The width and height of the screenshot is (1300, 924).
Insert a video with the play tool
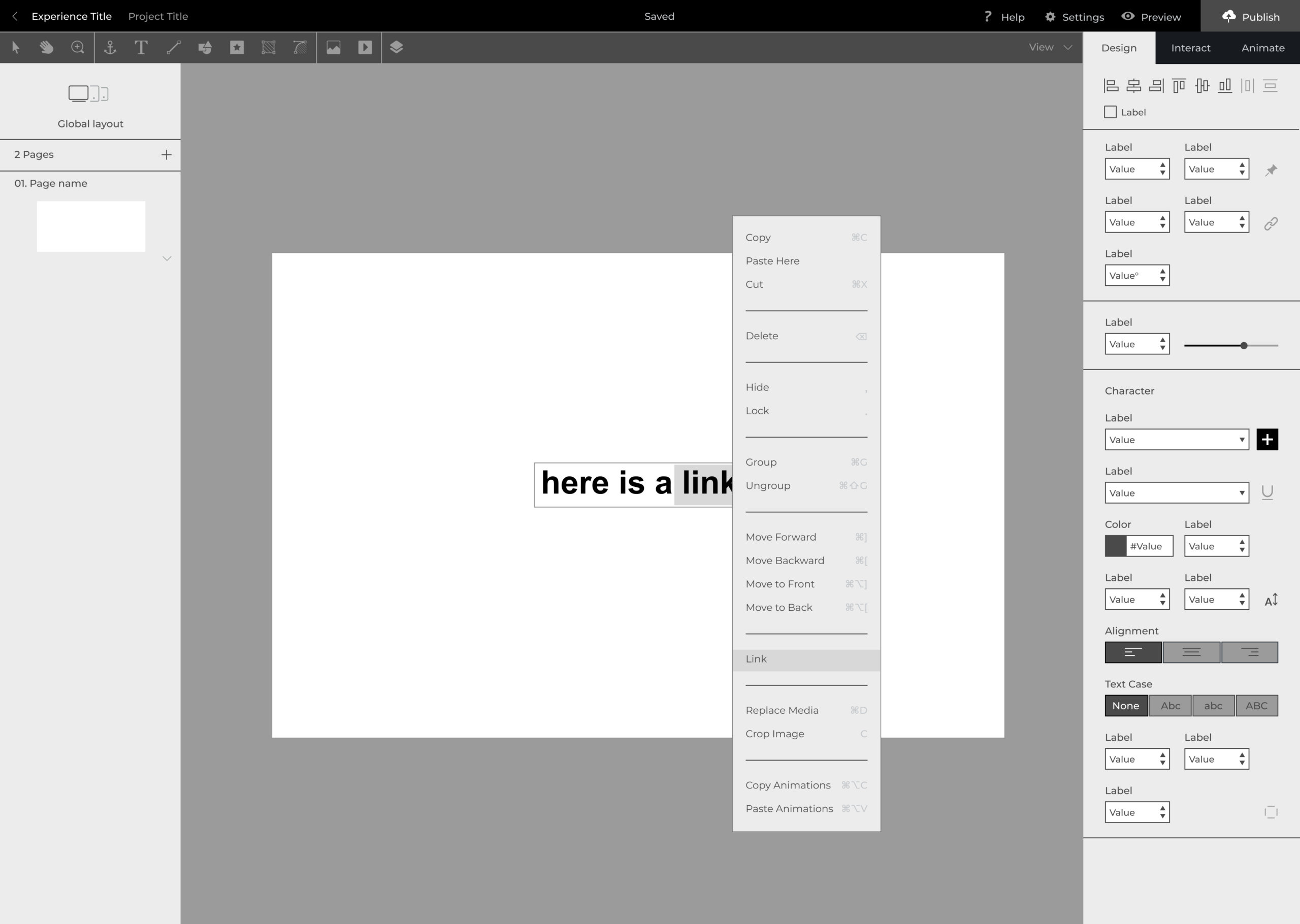365,47
